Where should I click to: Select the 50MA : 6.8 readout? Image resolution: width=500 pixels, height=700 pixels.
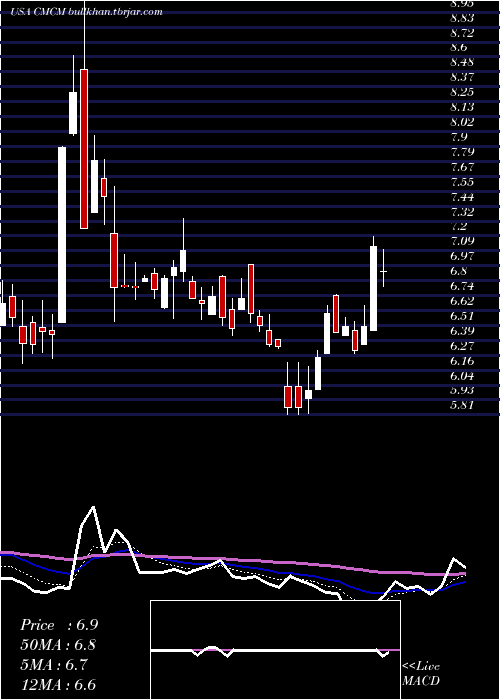pos(58,645)
